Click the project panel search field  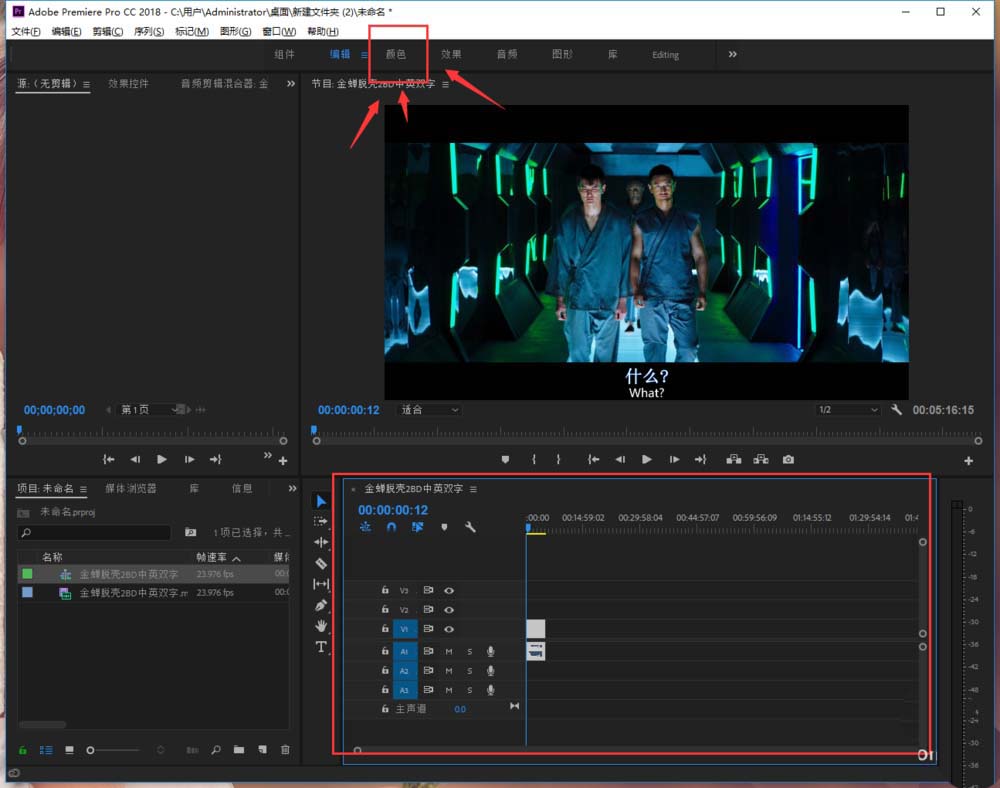pos(95,533)
